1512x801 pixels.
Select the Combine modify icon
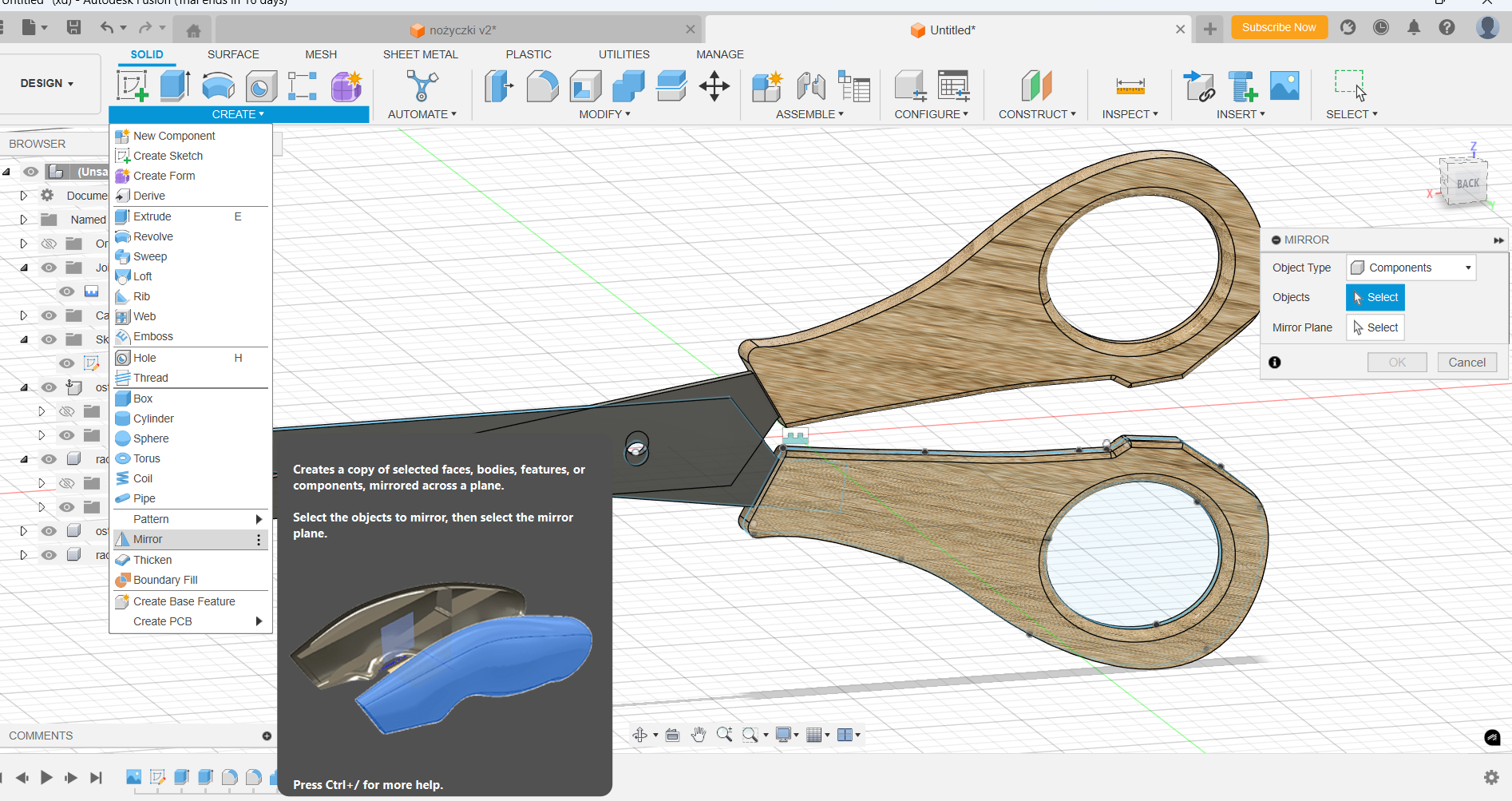(628, 86)
